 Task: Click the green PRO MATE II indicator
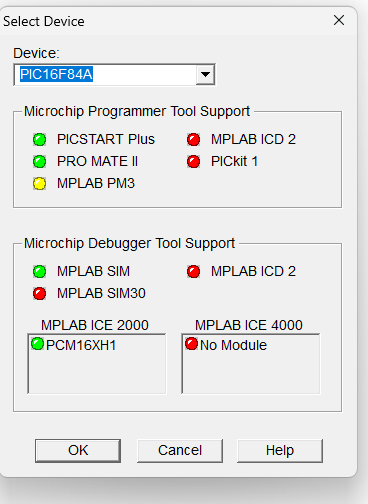coord(40,161)
